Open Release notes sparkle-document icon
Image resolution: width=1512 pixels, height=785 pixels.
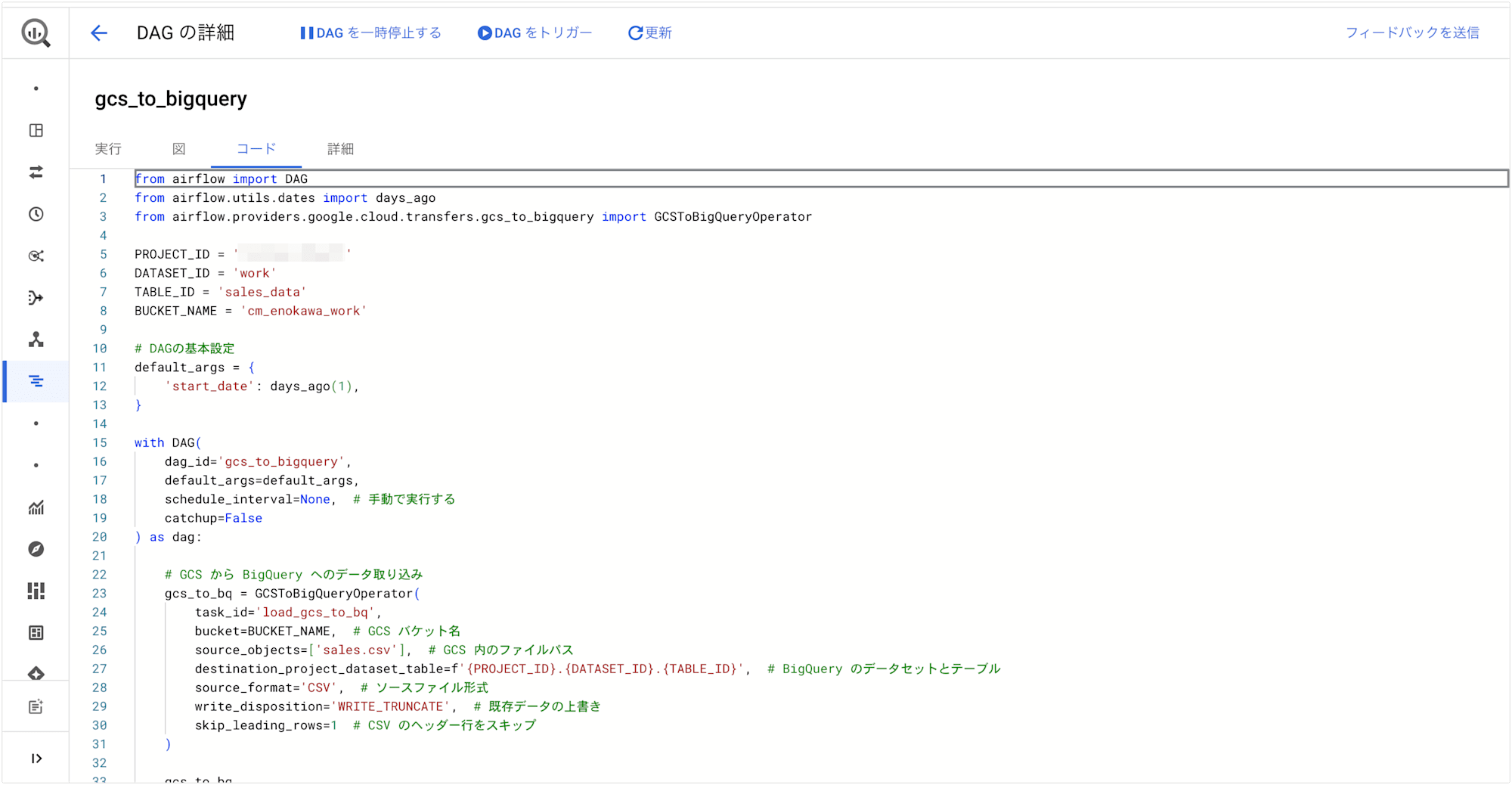tap(36, 706)
